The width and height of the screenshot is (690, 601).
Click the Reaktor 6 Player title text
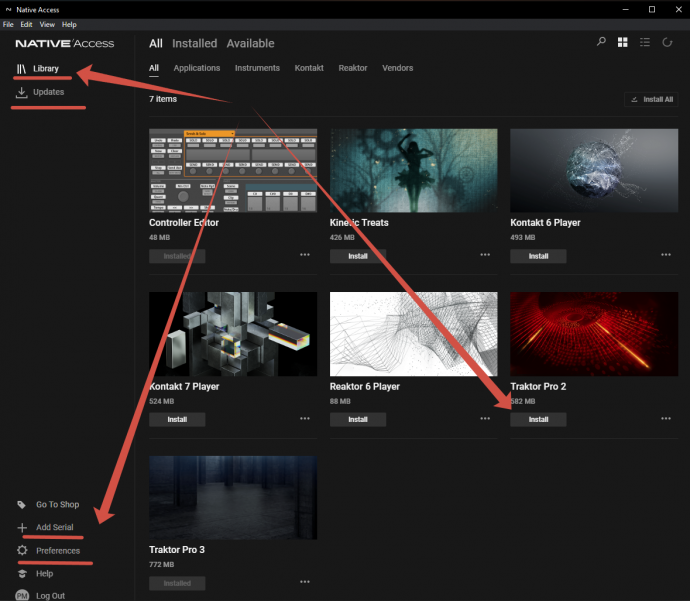365,386
